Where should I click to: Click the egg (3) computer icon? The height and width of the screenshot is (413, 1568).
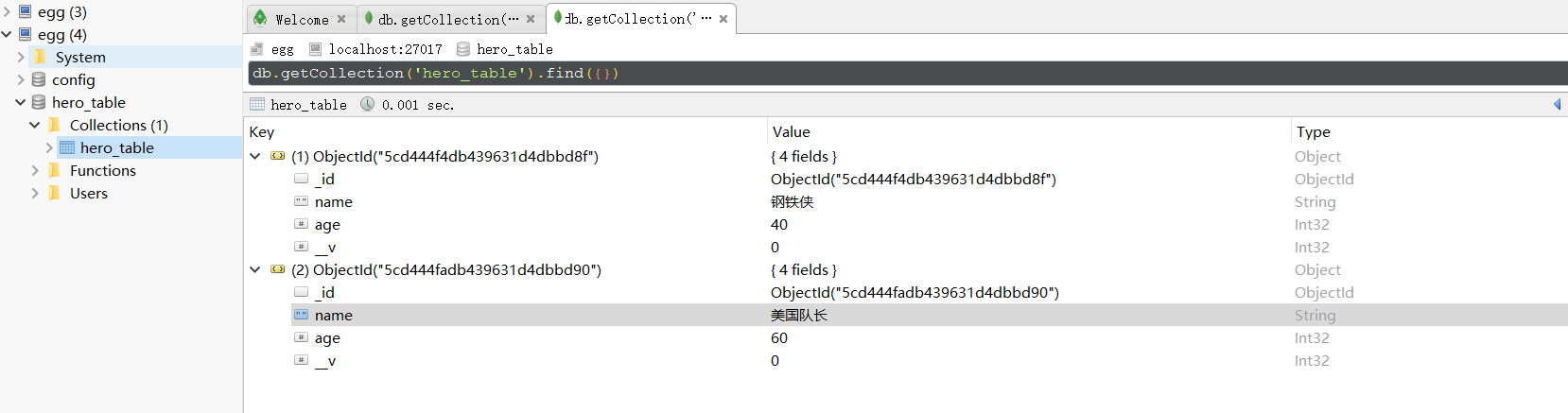coord(26,12)
